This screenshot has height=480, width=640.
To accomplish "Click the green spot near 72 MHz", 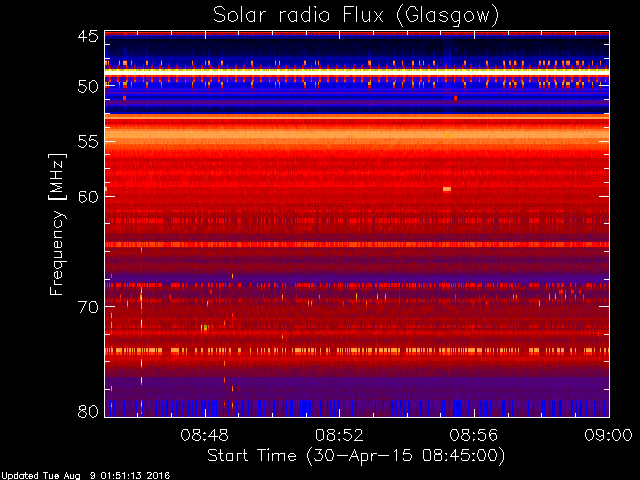I will (205, 327).
